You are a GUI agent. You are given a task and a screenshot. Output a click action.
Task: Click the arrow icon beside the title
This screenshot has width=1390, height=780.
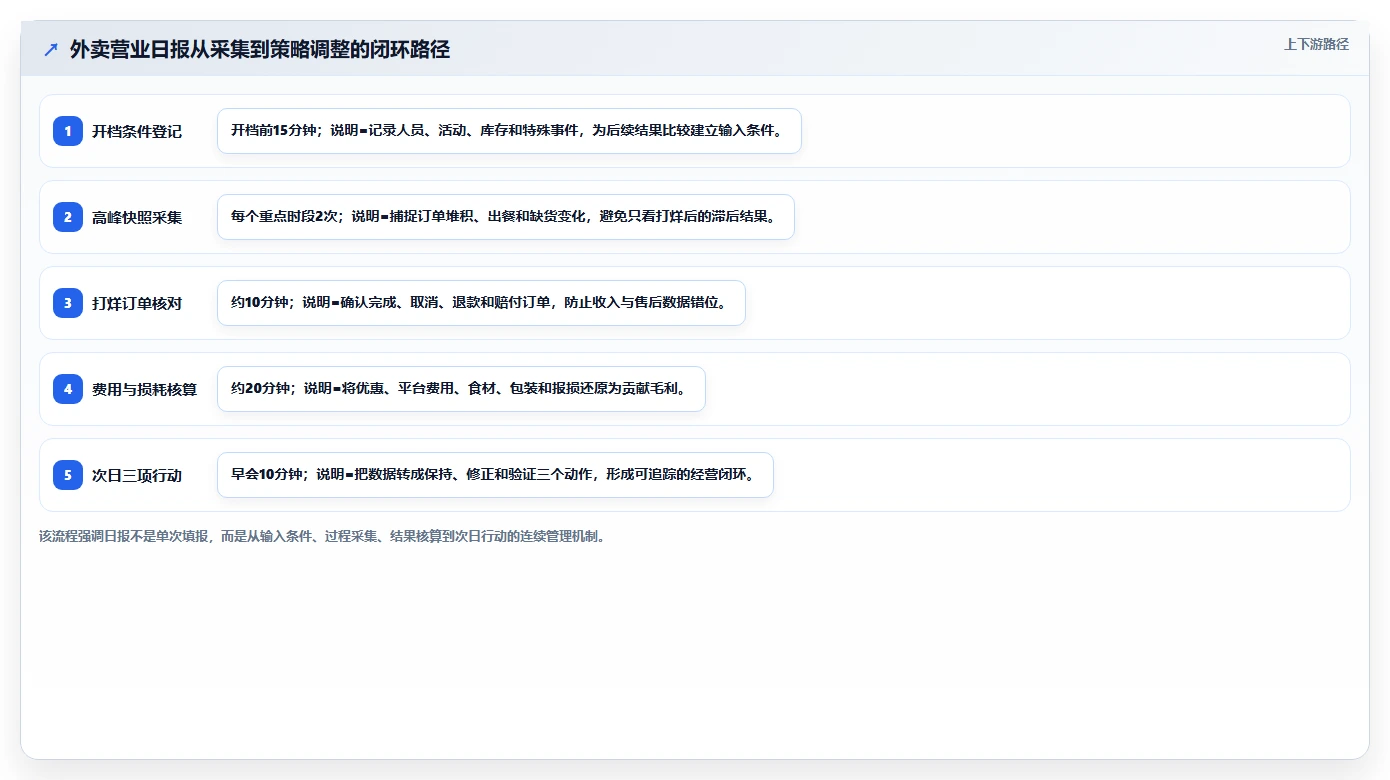(x=51, y=50)
